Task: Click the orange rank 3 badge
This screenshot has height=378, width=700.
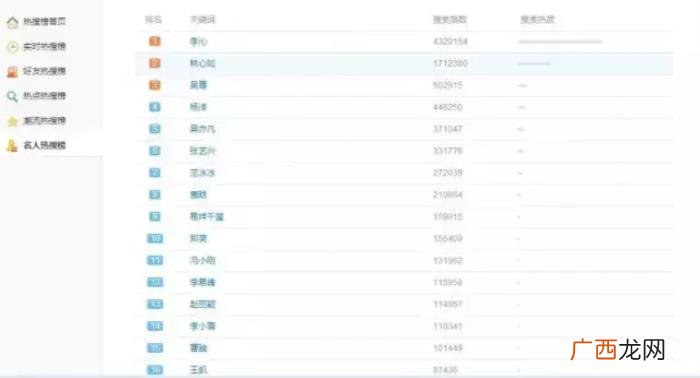Action: [154, 85]
